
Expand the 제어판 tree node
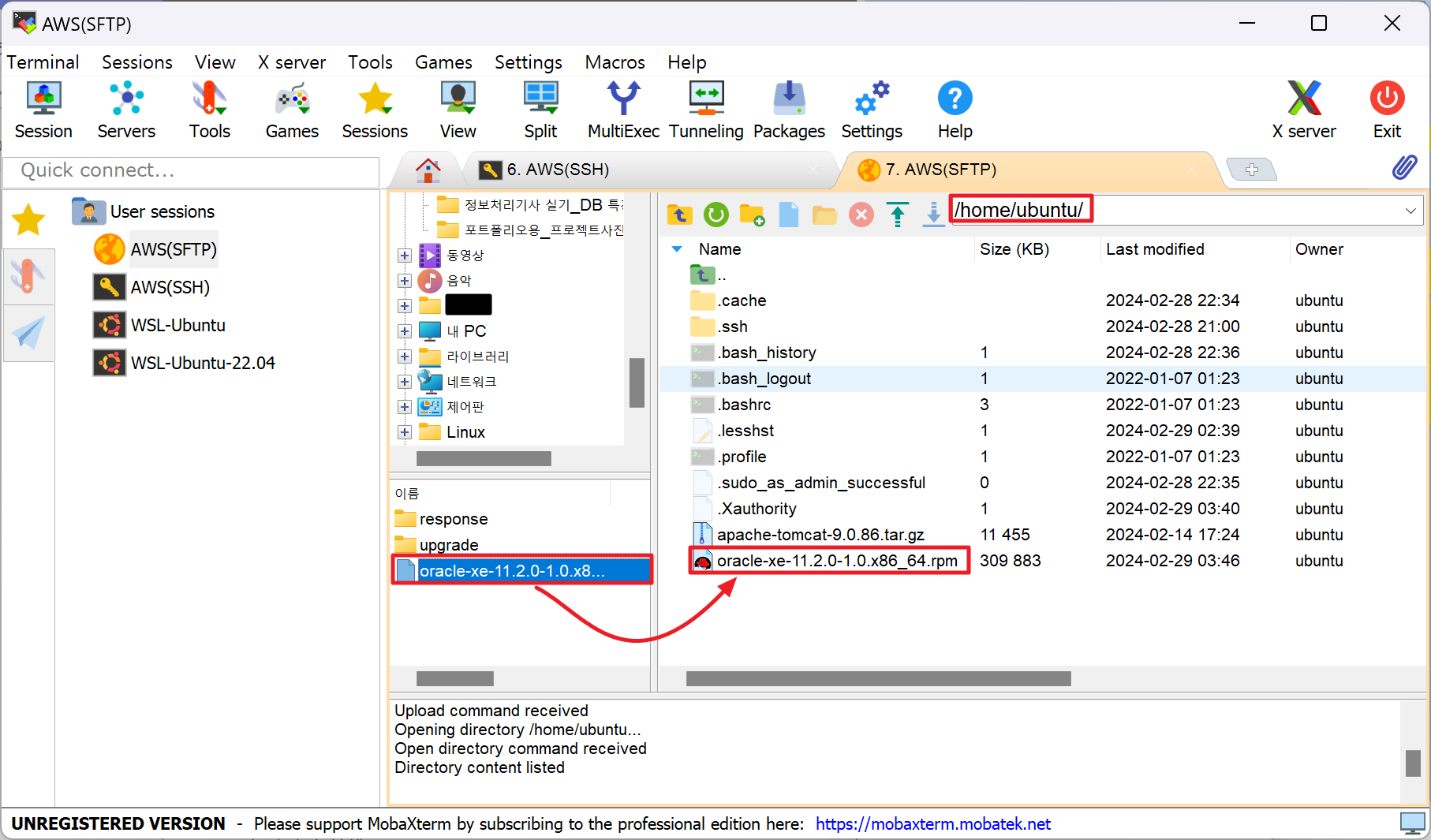405,407
